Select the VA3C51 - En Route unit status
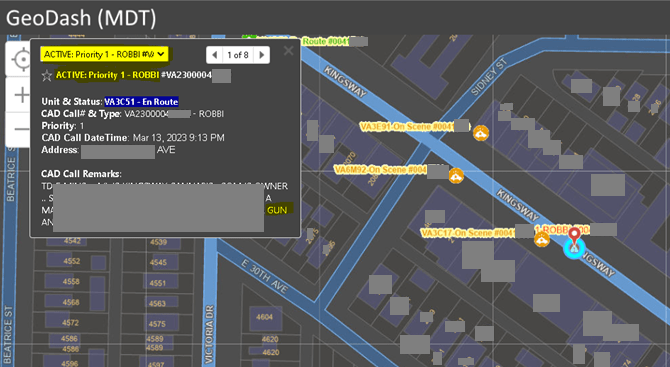 [x=141, y=102]
